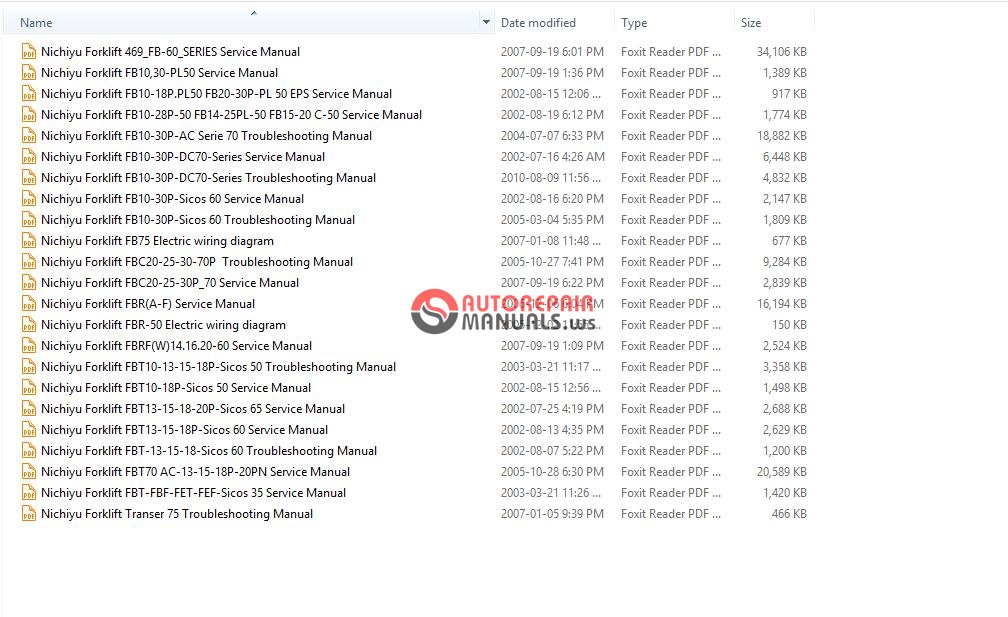Select 'Nichiyu Forklift FBT-13-15-18-Sicos 60 Troubleshooting Manual'
This screenshot has height=617, width=1008.
(x=209, y=451)
